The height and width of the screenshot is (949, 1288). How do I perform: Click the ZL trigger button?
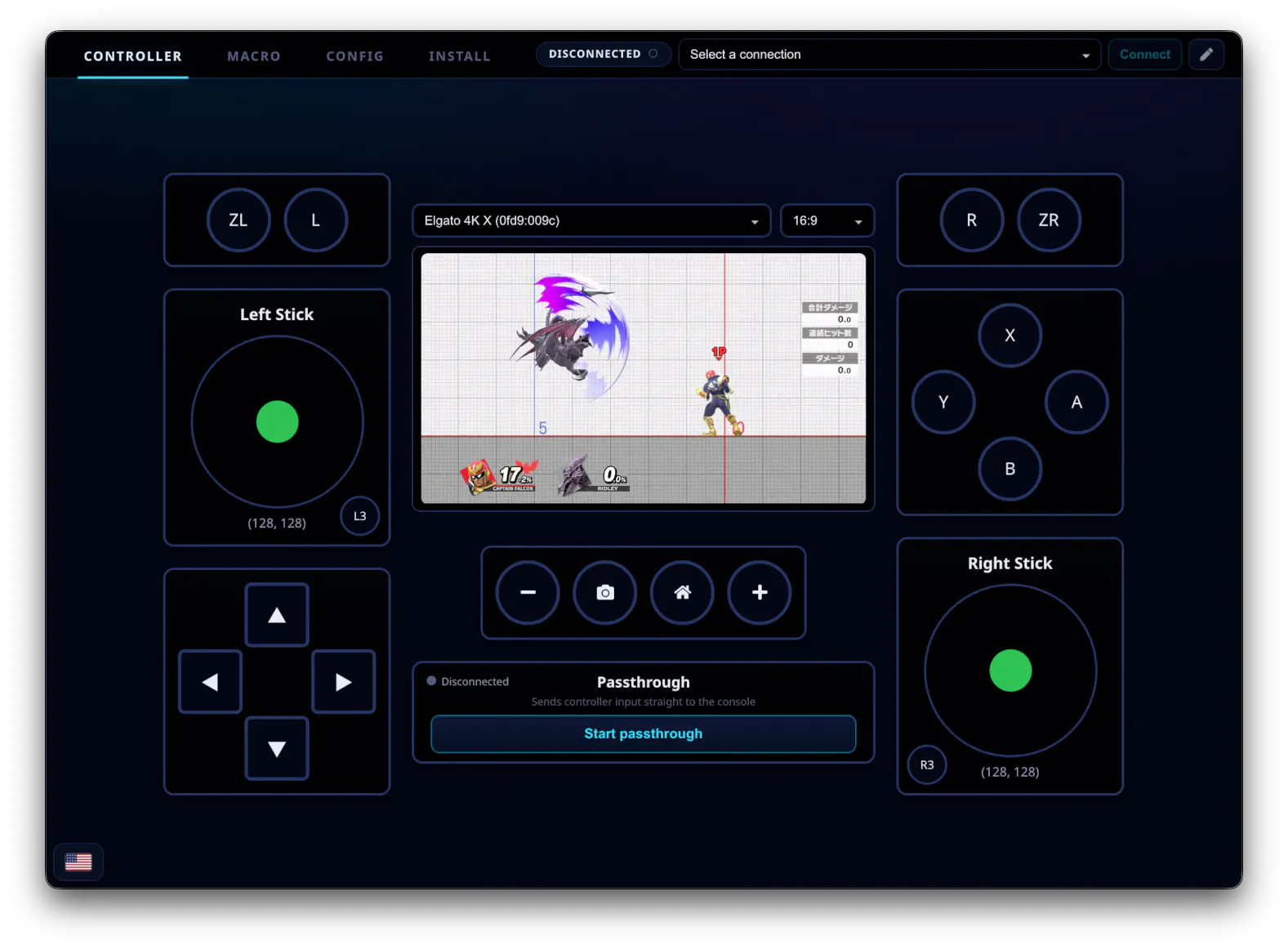(238, 221)
